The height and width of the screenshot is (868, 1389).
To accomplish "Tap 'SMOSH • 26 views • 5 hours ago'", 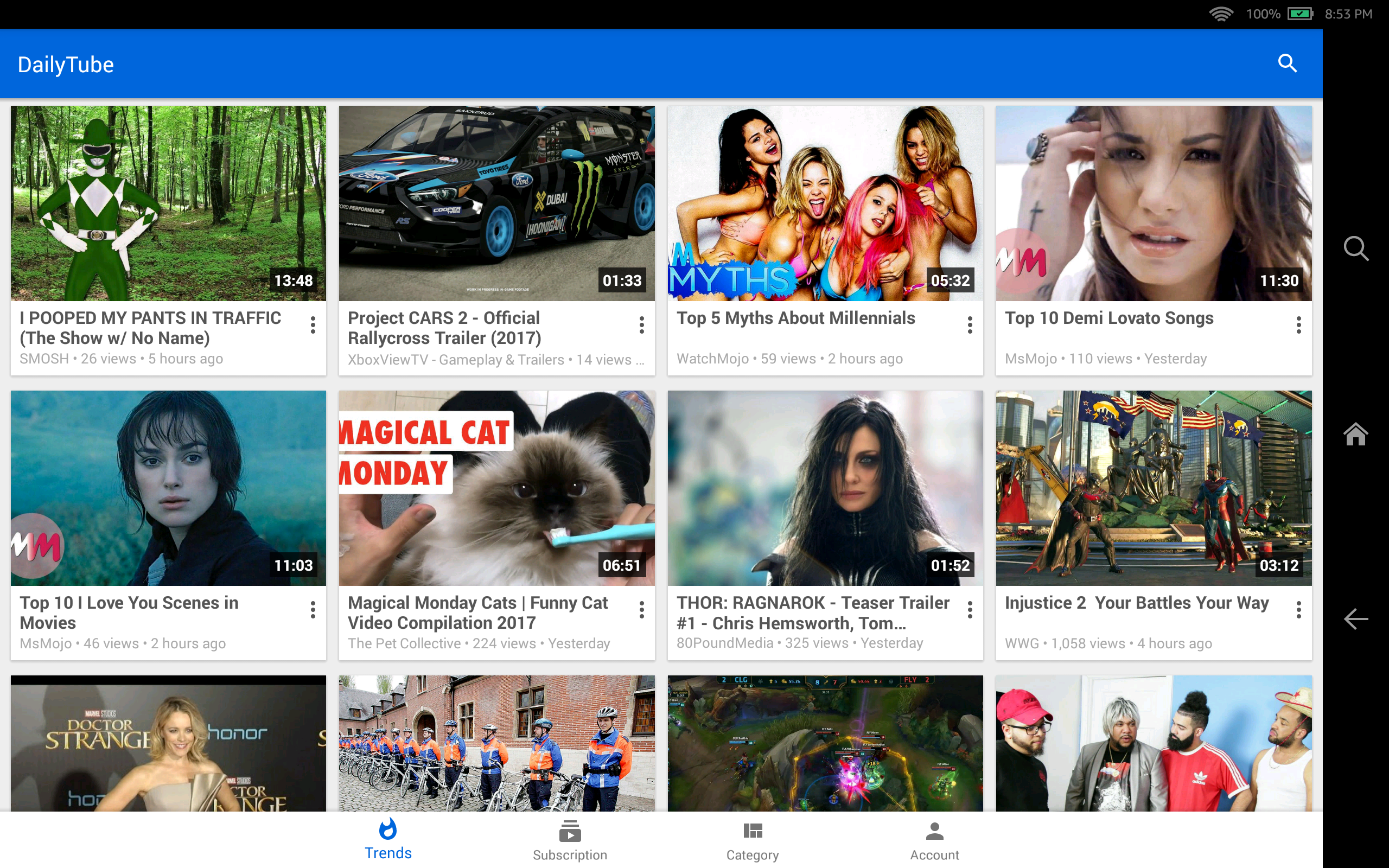I will tap(121, 359).
